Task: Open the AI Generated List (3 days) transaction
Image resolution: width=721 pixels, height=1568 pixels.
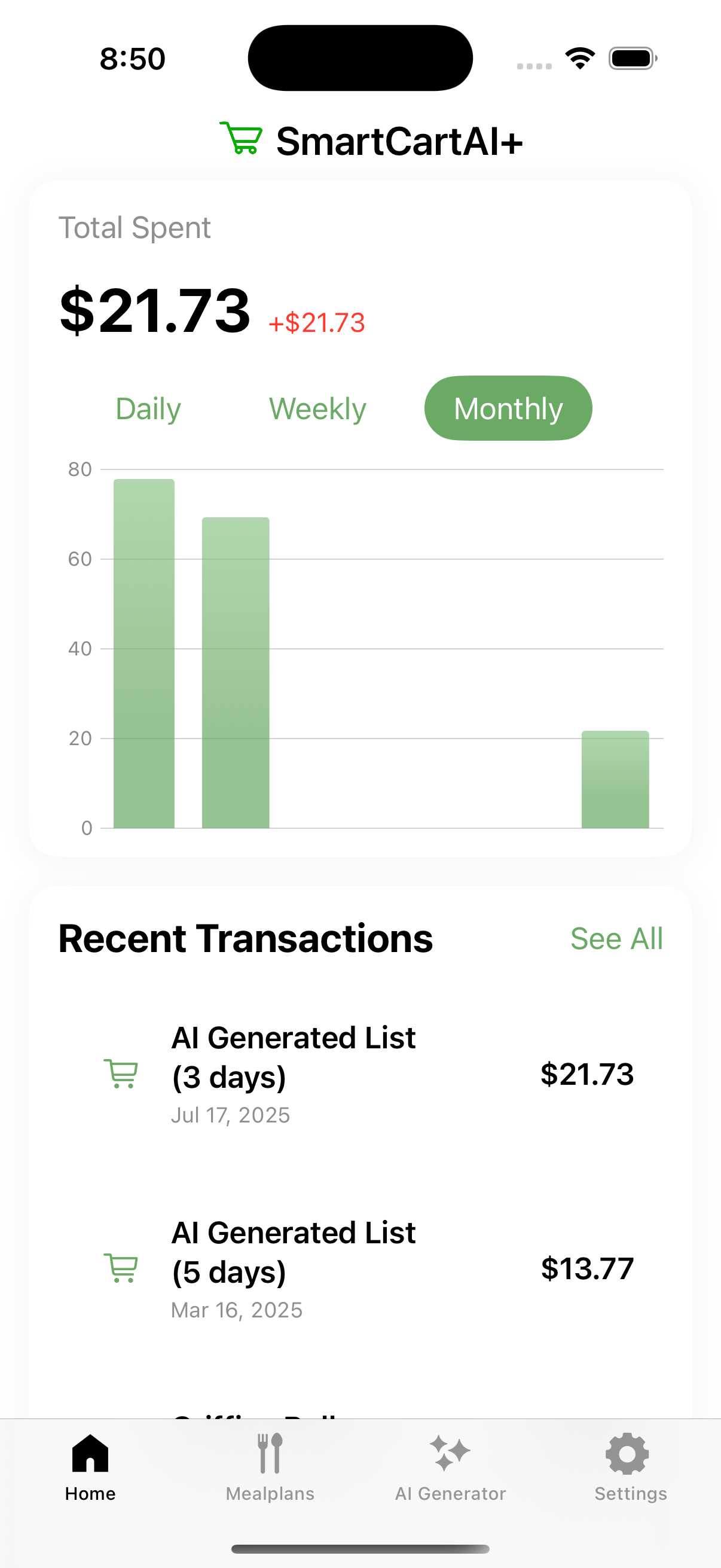Action: (x=294, y=1057)
